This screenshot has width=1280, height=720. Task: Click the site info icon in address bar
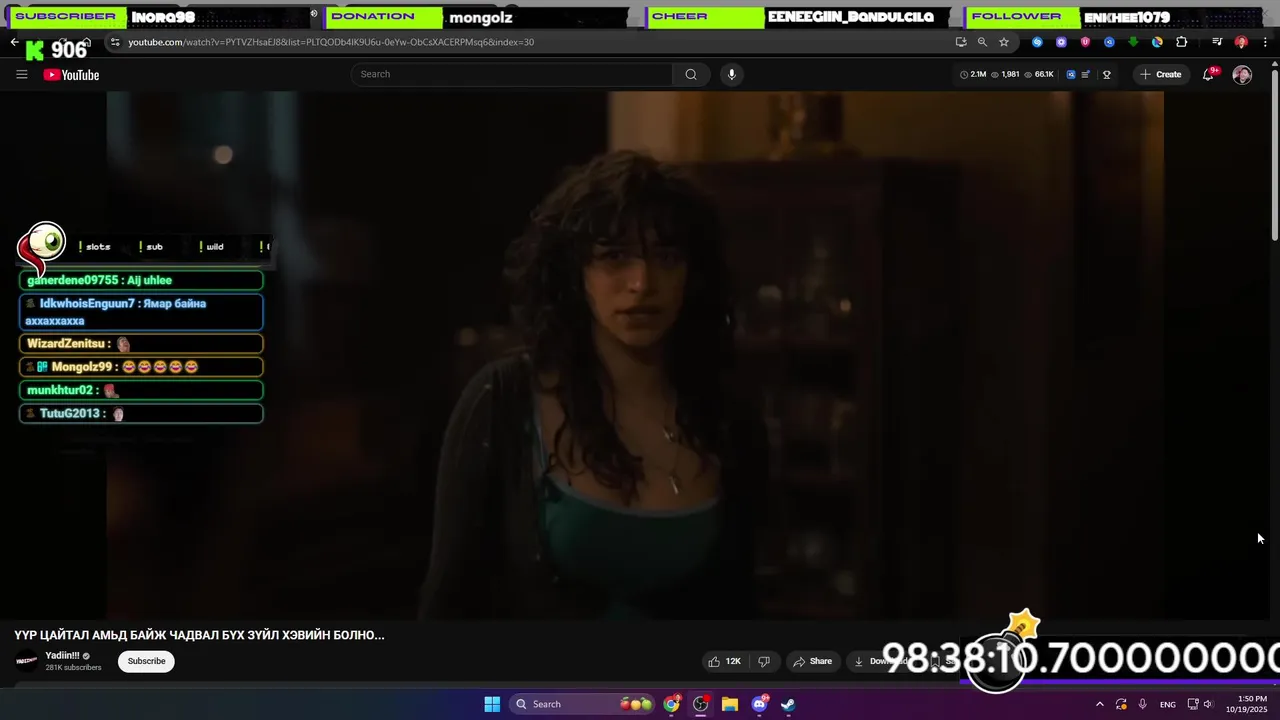coord(115,42)
